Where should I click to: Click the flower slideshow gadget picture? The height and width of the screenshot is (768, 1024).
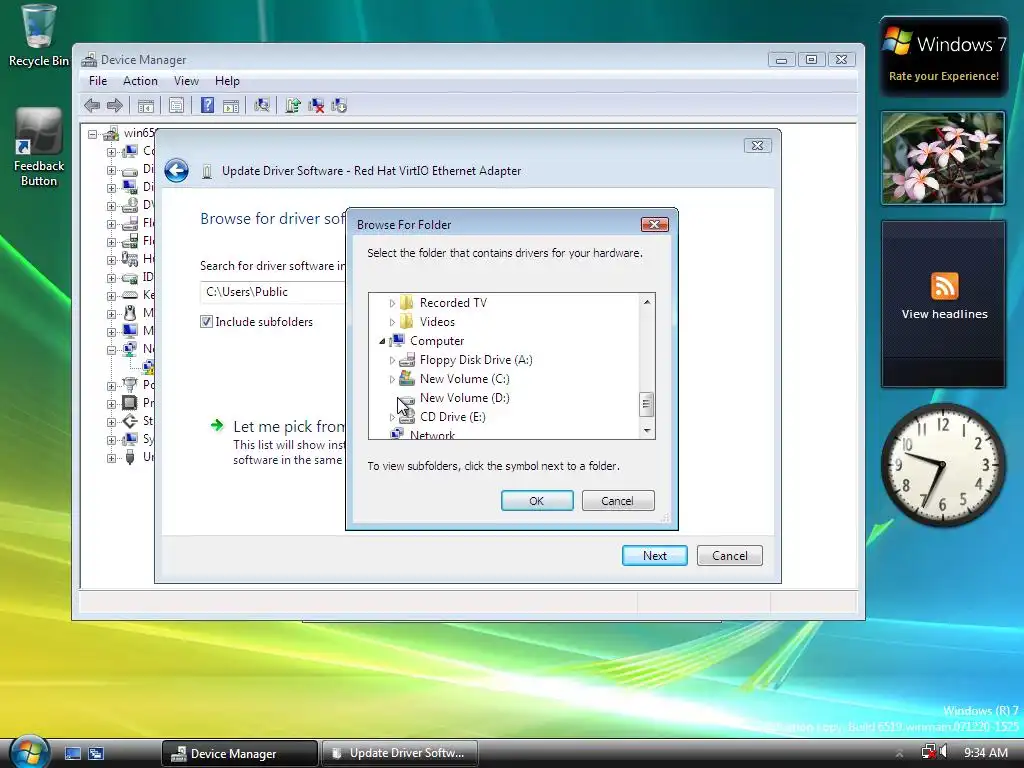943,158
